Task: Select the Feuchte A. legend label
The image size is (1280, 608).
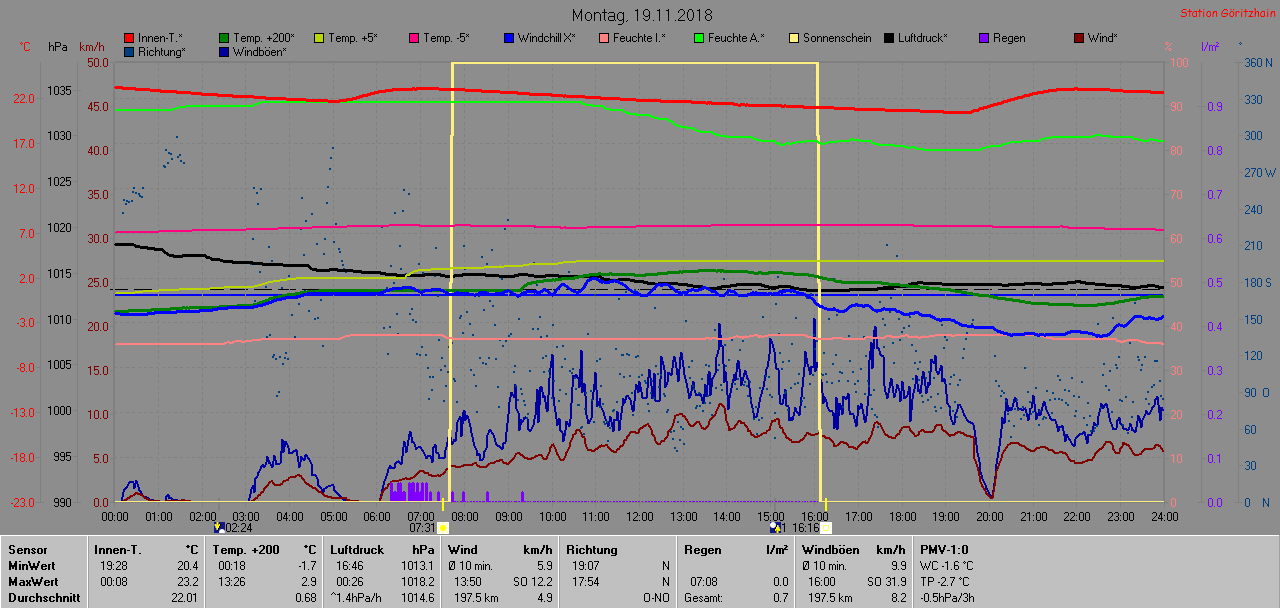Action: (735, 38)
